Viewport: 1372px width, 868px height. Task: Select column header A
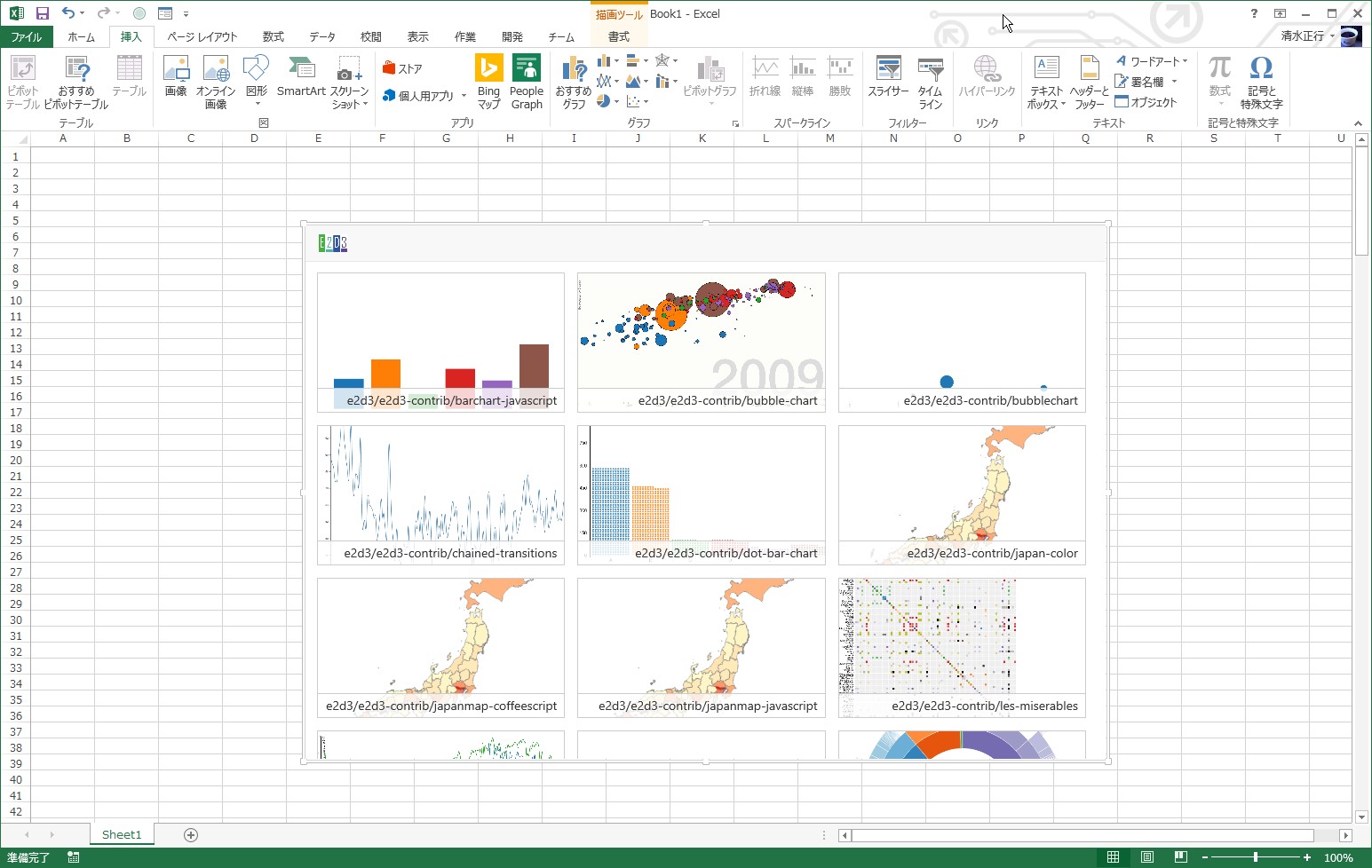pyautogui.click(x=63, y=138)
